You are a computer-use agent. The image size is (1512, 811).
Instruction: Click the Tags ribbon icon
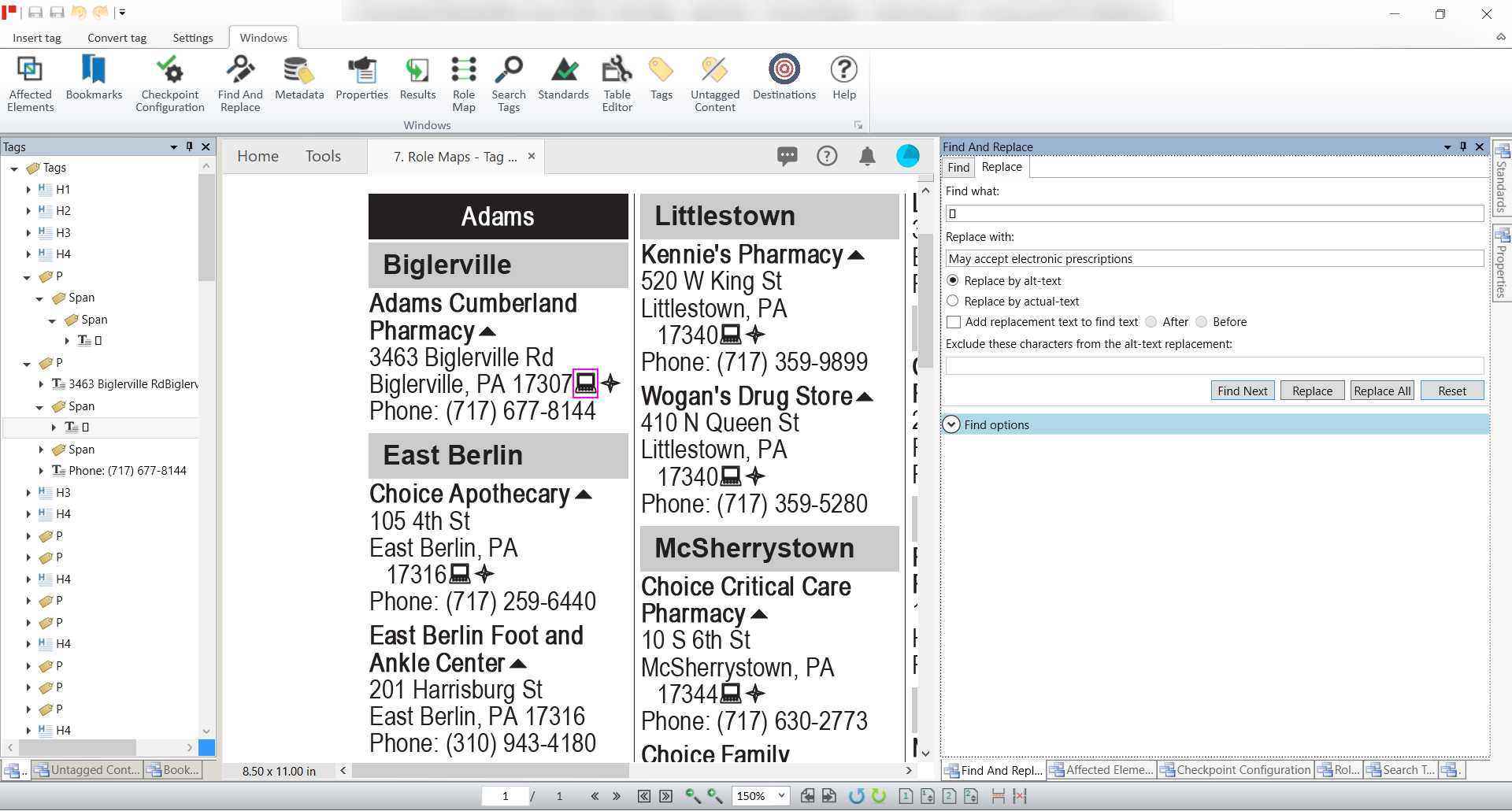pos(661,78)
